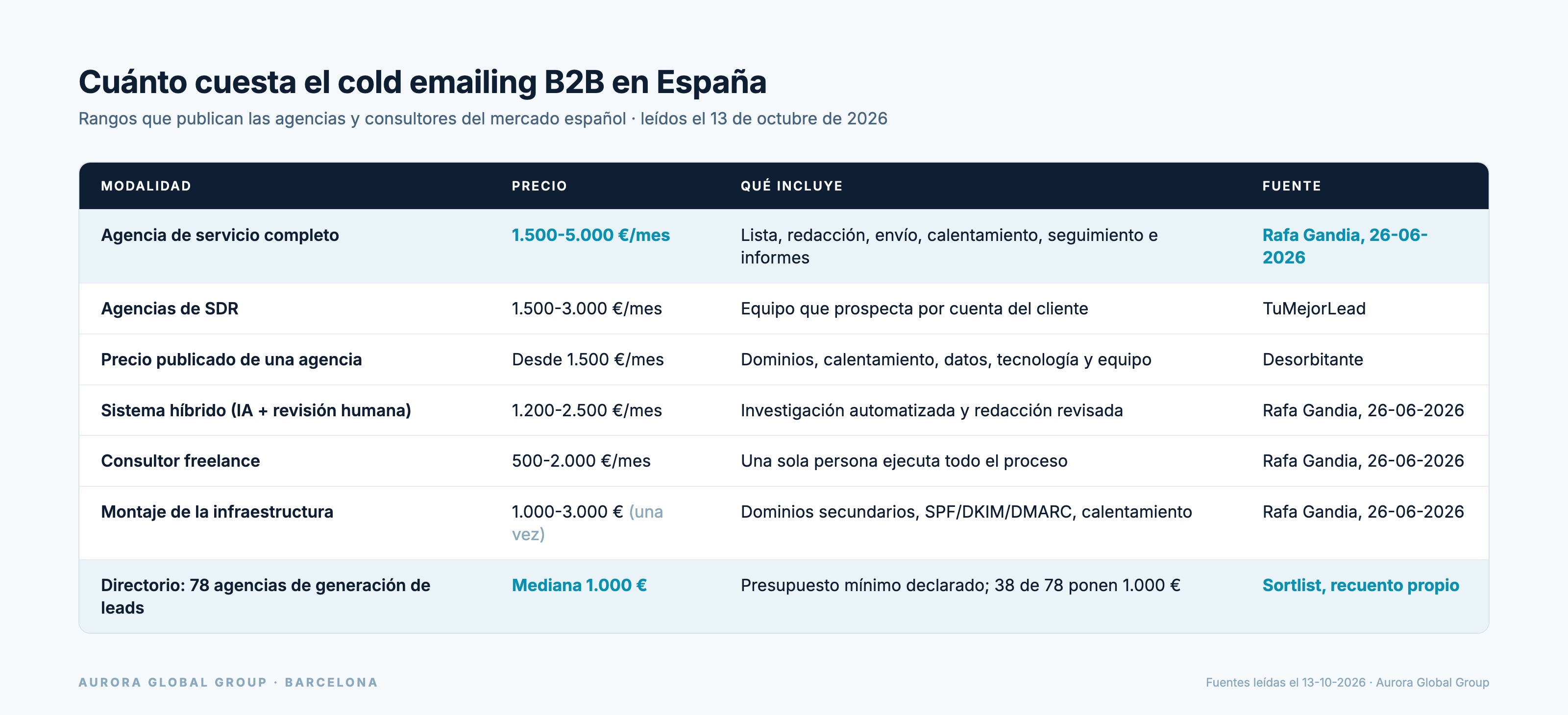This screenshot has width=1568, height=715.
Task: Click the price 'Desde 1.500 €/mes'
Action: point(588,359)
